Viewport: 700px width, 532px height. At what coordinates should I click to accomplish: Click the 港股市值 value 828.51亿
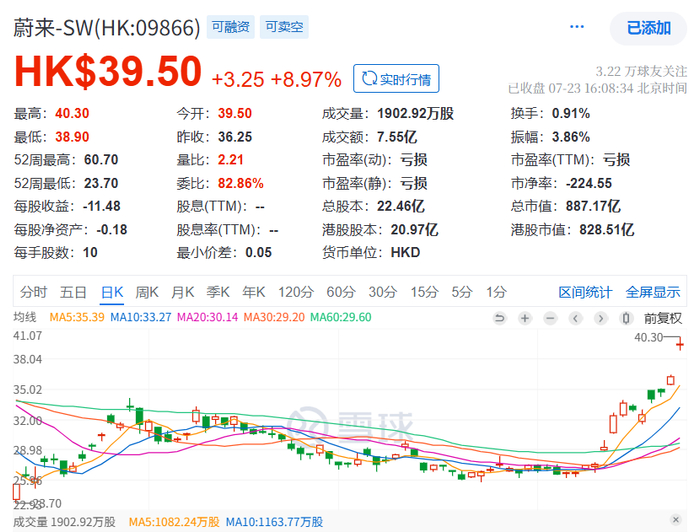tap(607, 229)
